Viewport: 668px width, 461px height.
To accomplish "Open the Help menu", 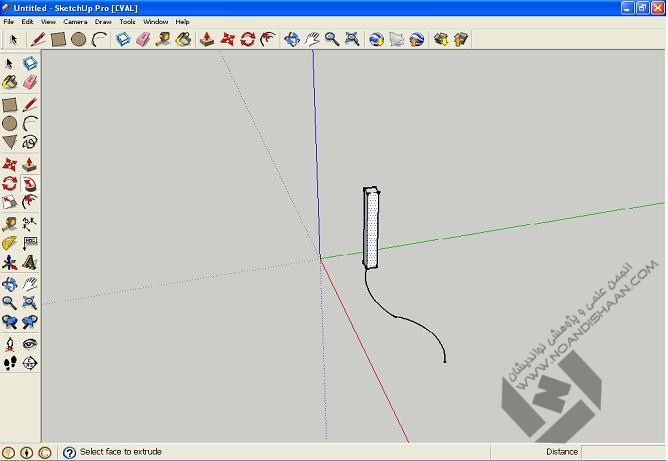I will [x=182, y=21].
